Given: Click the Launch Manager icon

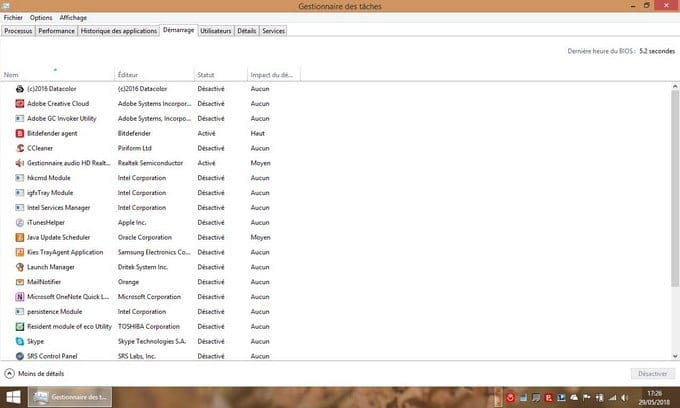Looking at the screenshot, I should click(20, 267).
